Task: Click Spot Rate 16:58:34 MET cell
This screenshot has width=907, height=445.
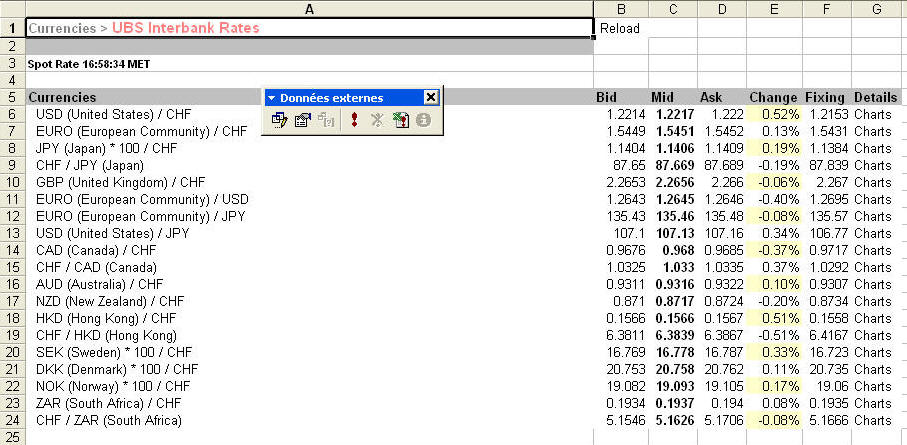Action: [x=309, y=64]
